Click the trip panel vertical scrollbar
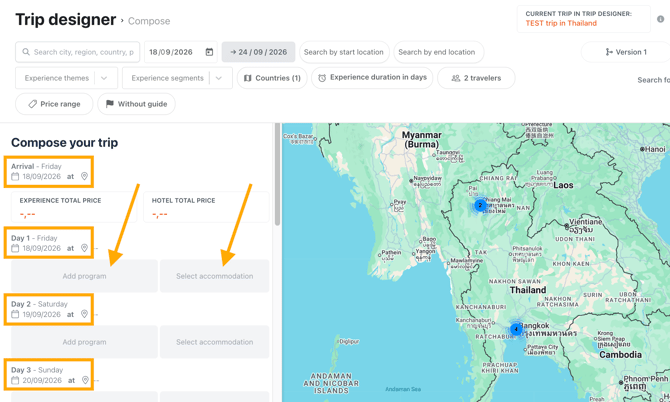 (277, 174)
